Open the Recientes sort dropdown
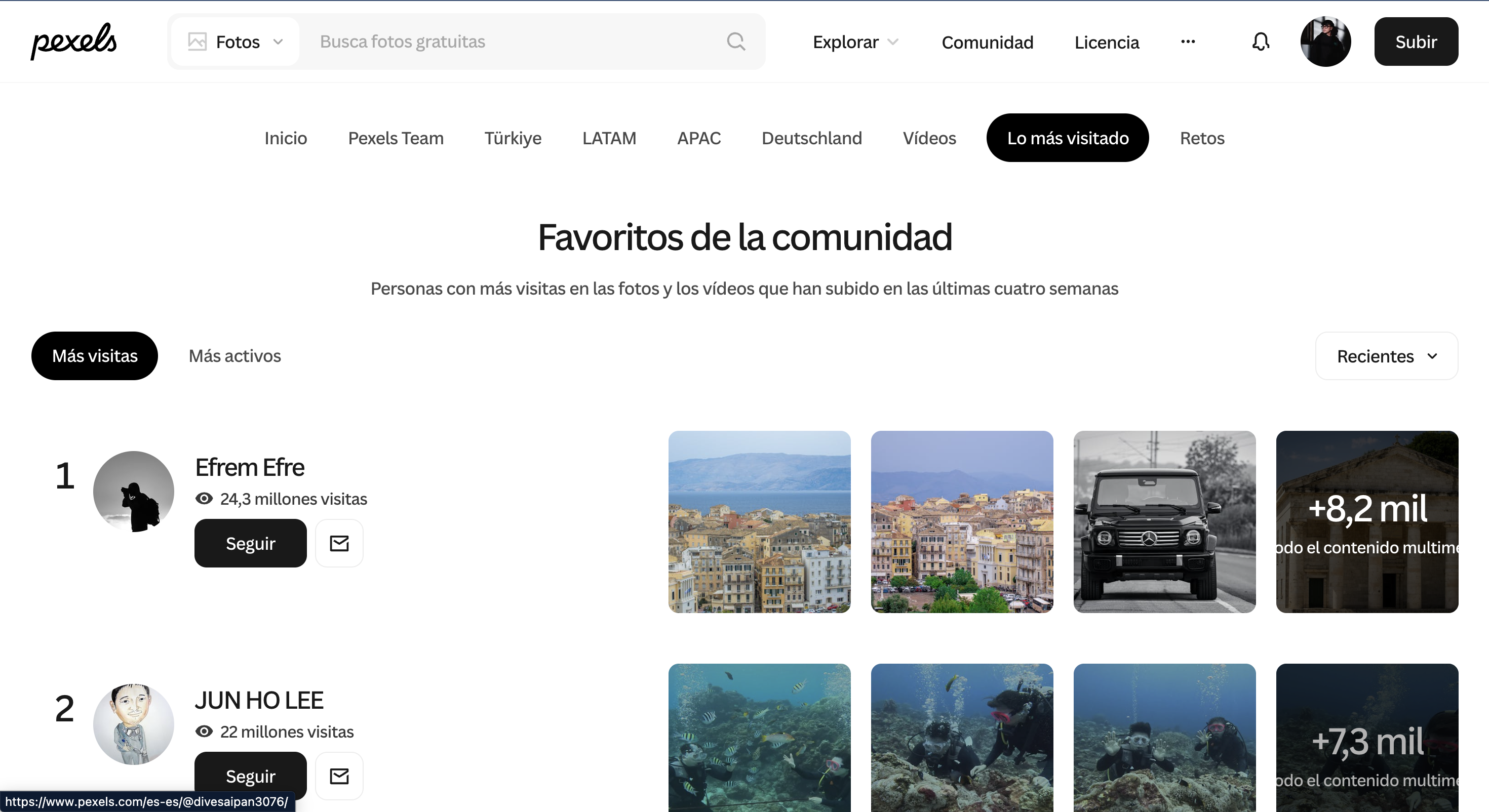The image size is (1489, 812). point(1386,356)
